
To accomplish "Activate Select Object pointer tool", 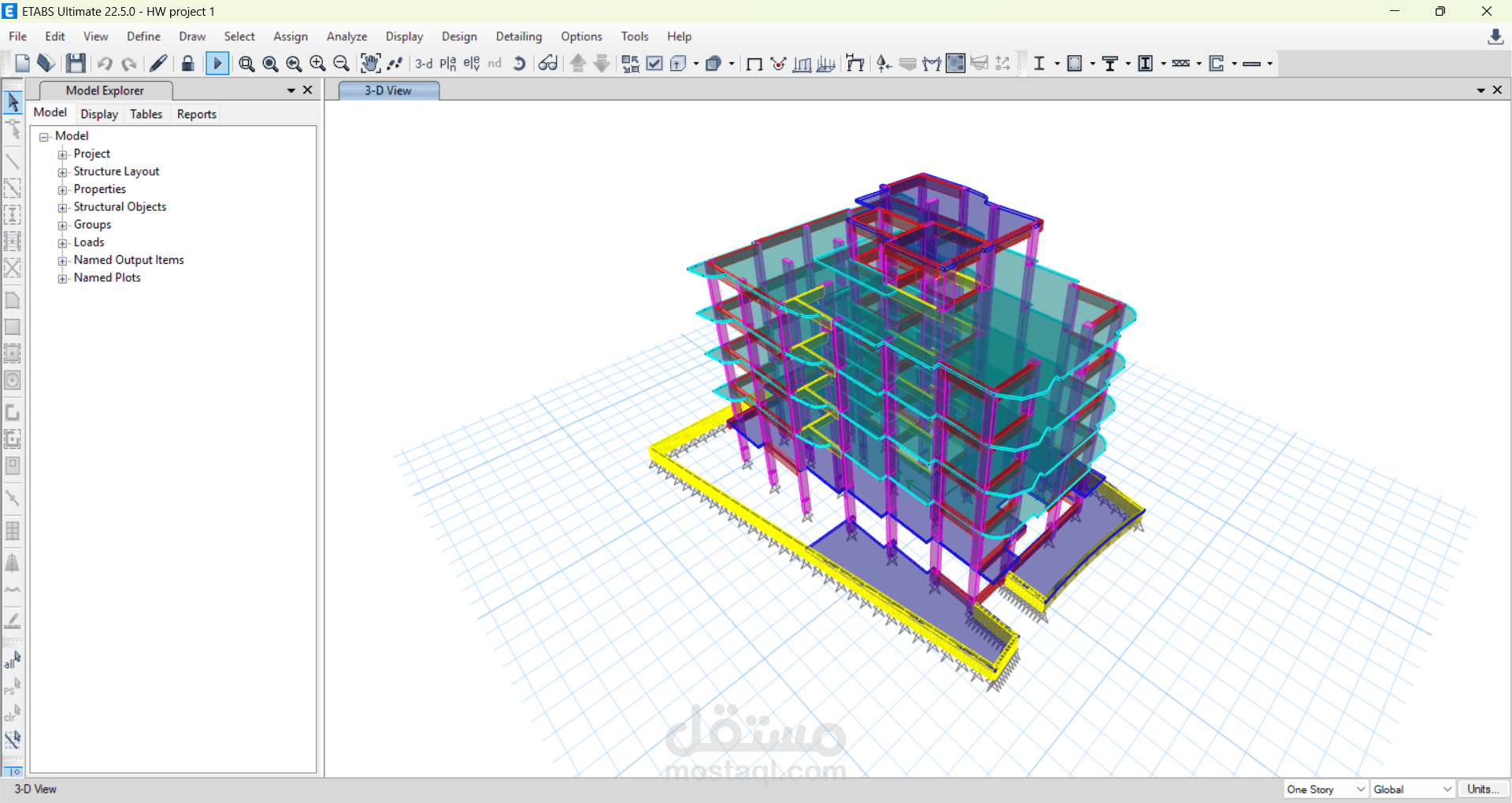I will pyautogui.click(x=13, y=102).
